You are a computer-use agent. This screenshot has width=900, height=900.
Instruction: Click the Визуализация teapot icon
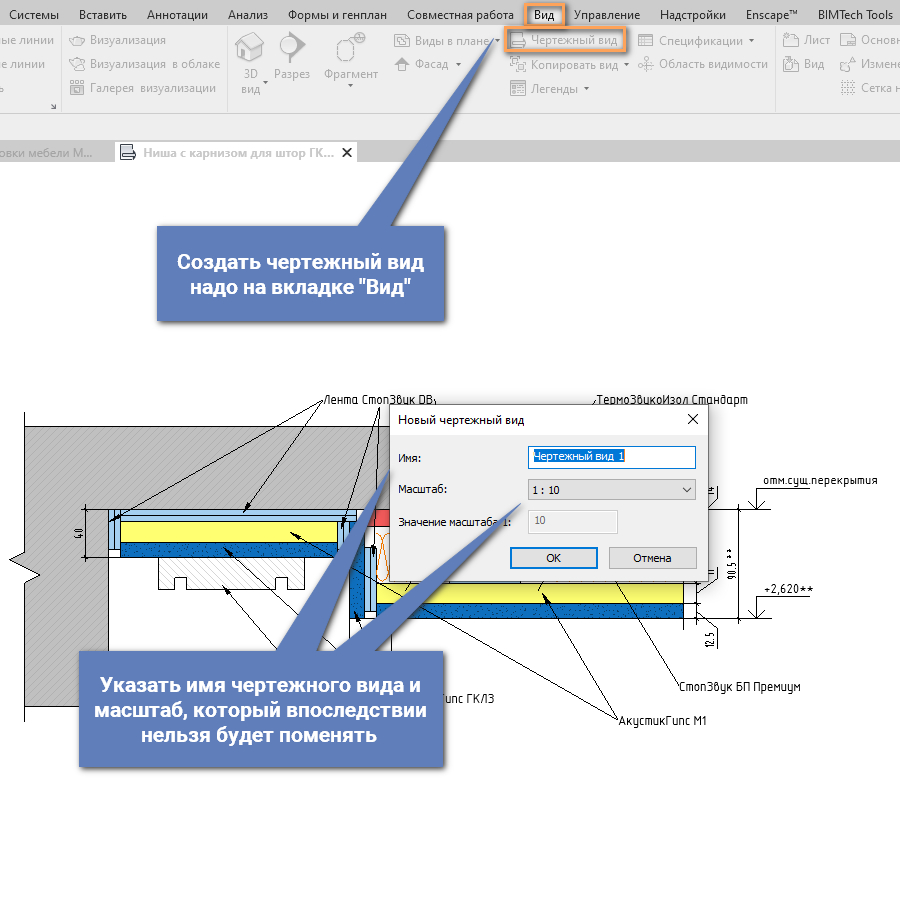coord(77,40)
